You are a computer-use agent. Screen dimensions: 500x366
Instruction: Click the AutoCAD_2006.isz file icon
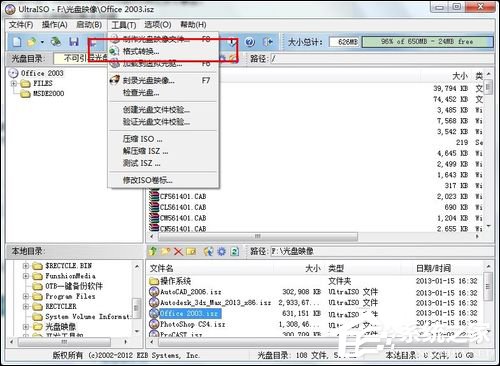(154, 292)
